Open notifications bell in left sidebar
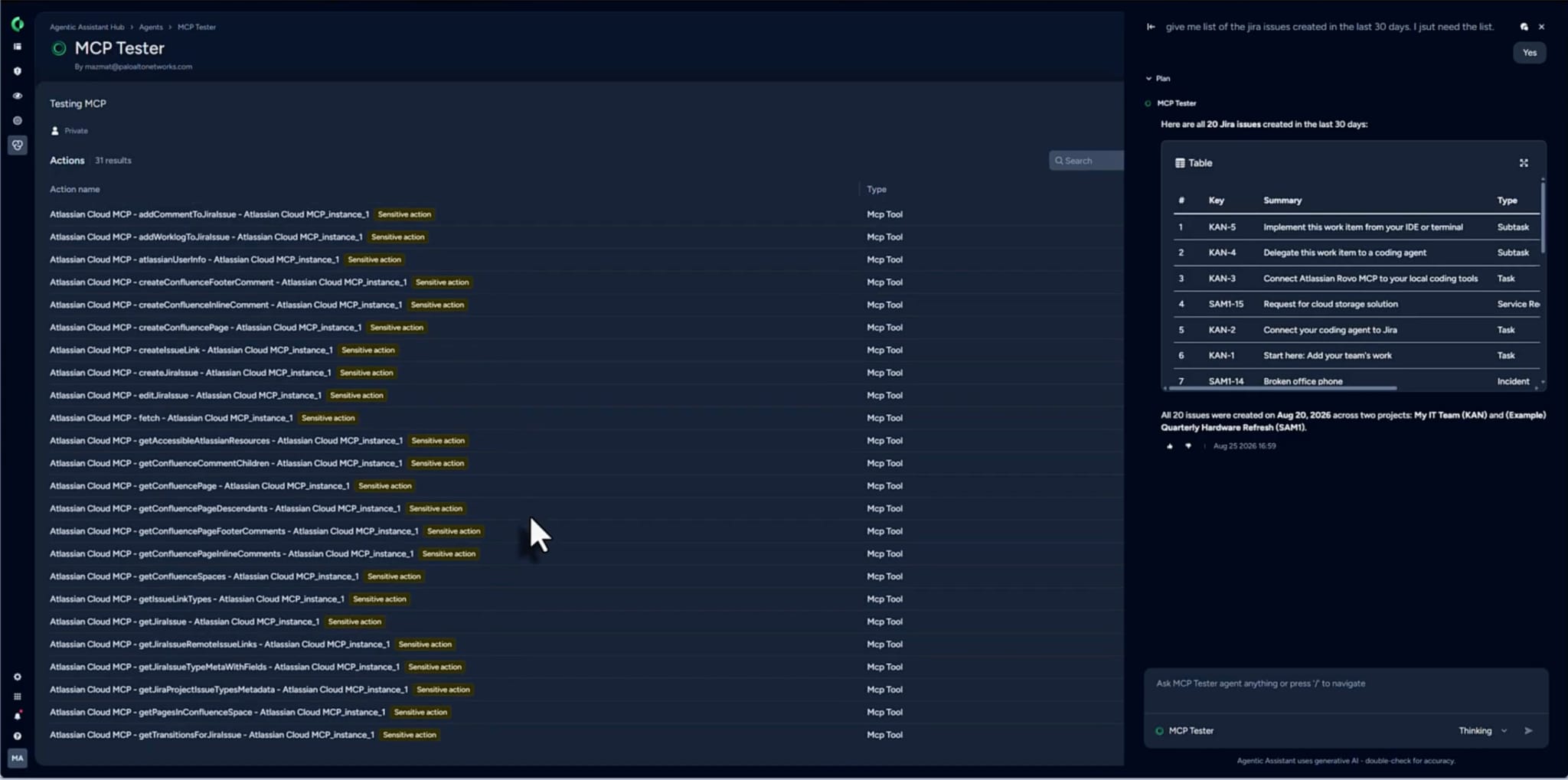This screenshot has width=1568, height=780. (17, 716)
